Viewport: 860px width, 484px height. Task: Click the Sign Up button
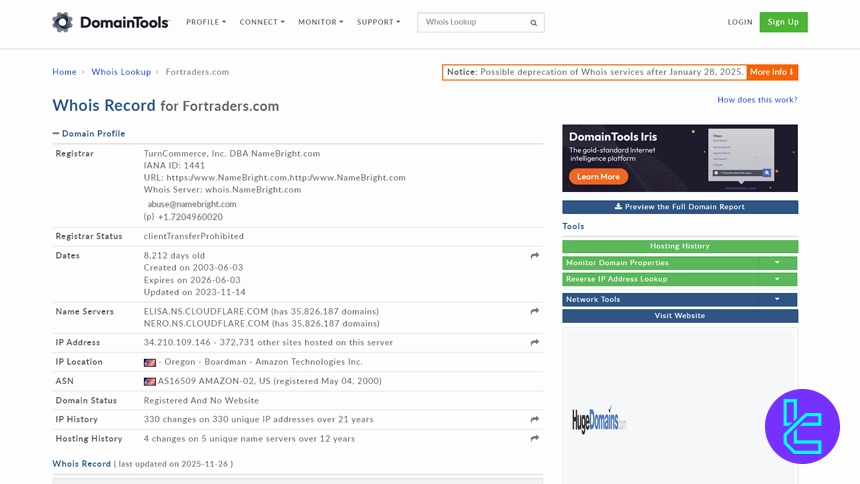[783, 22]
